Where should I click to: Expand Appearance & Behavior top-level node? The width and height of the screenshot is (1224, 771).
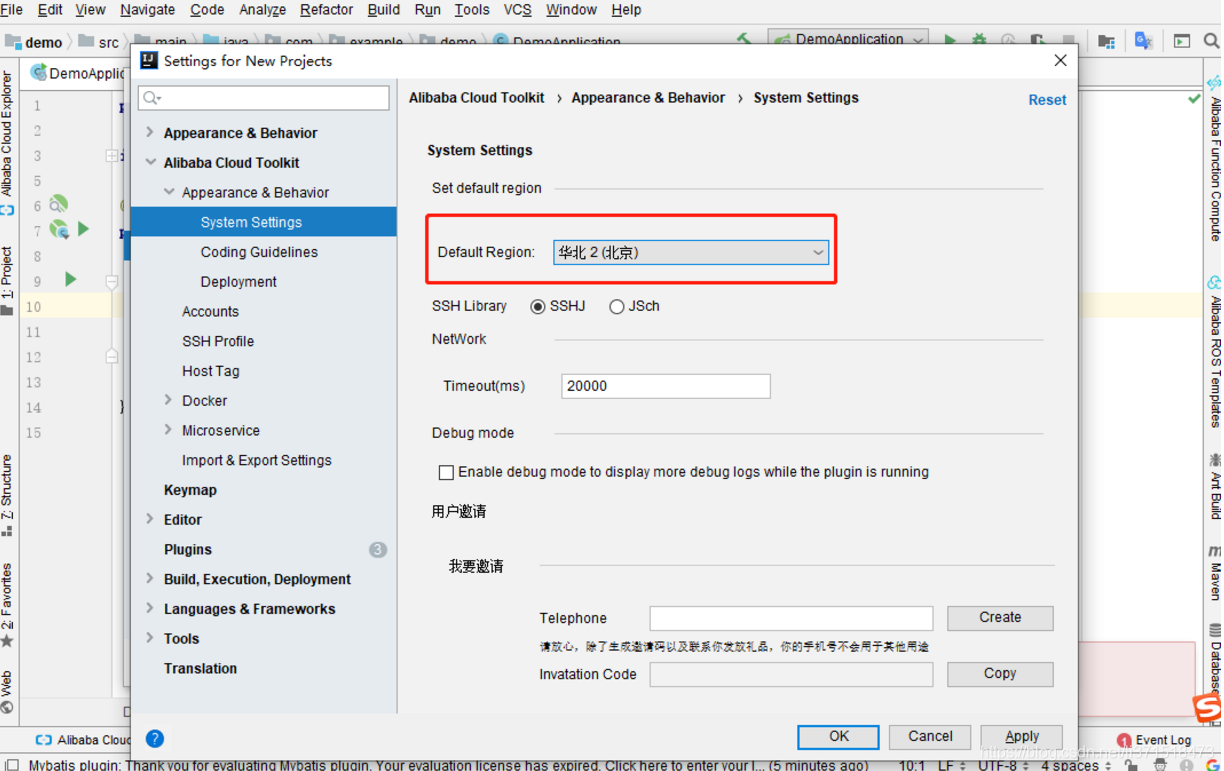[150, 132]
